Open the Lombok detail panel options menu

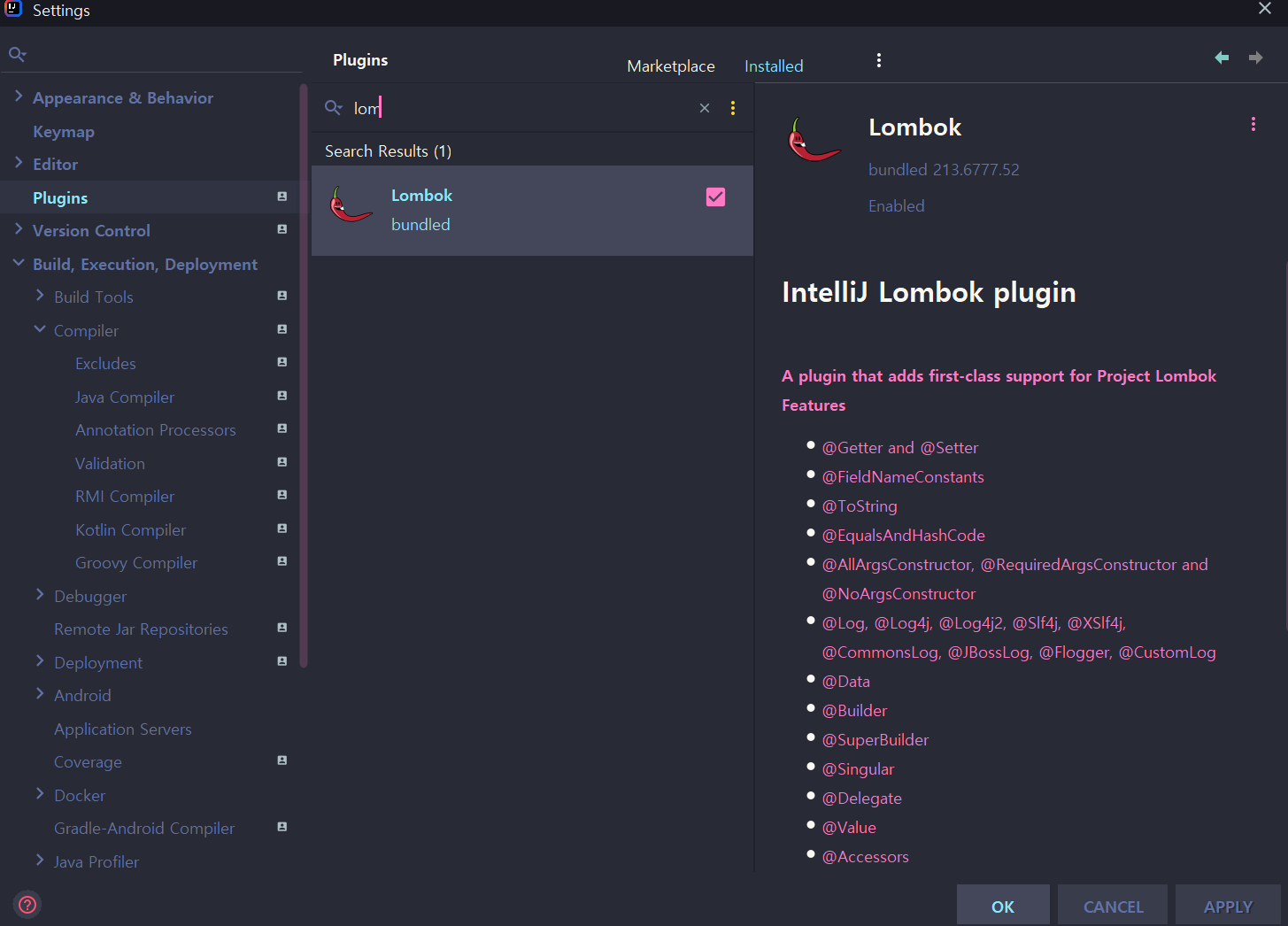click(x=1253, y=124)
